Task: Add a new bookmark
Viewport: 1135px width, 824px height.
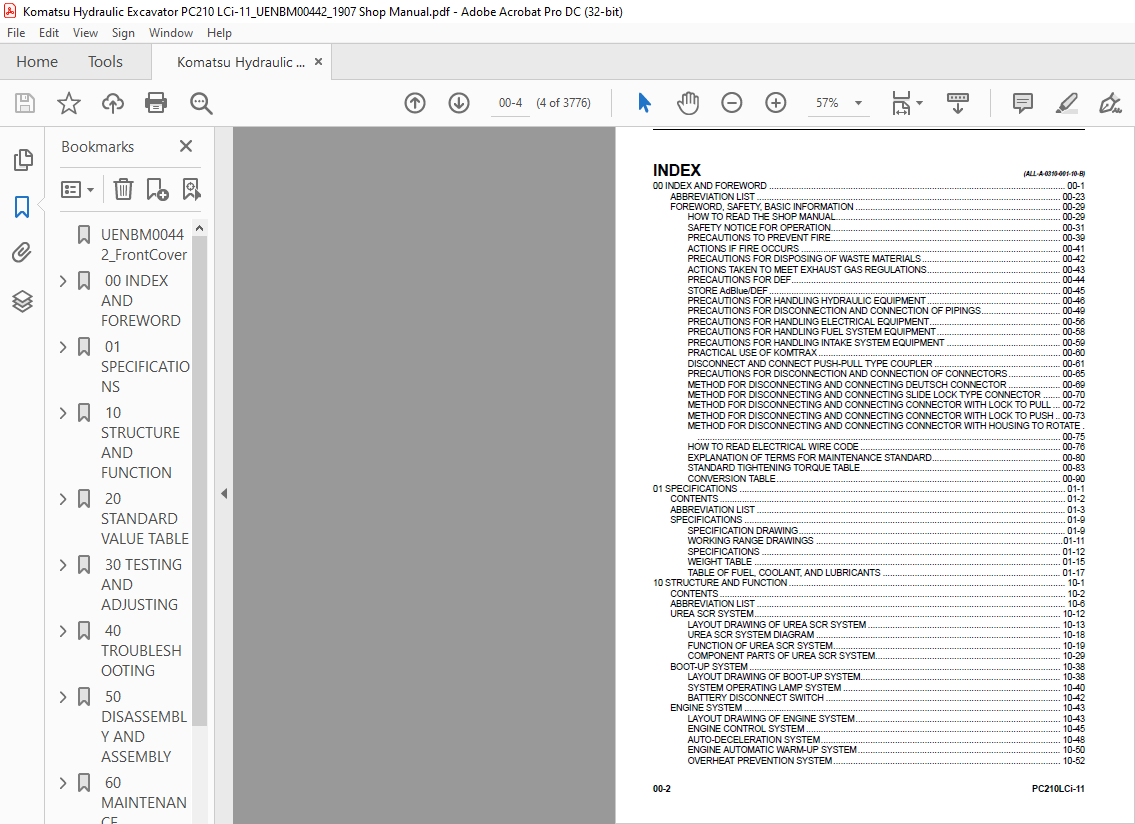Action: tap(157, 190)
